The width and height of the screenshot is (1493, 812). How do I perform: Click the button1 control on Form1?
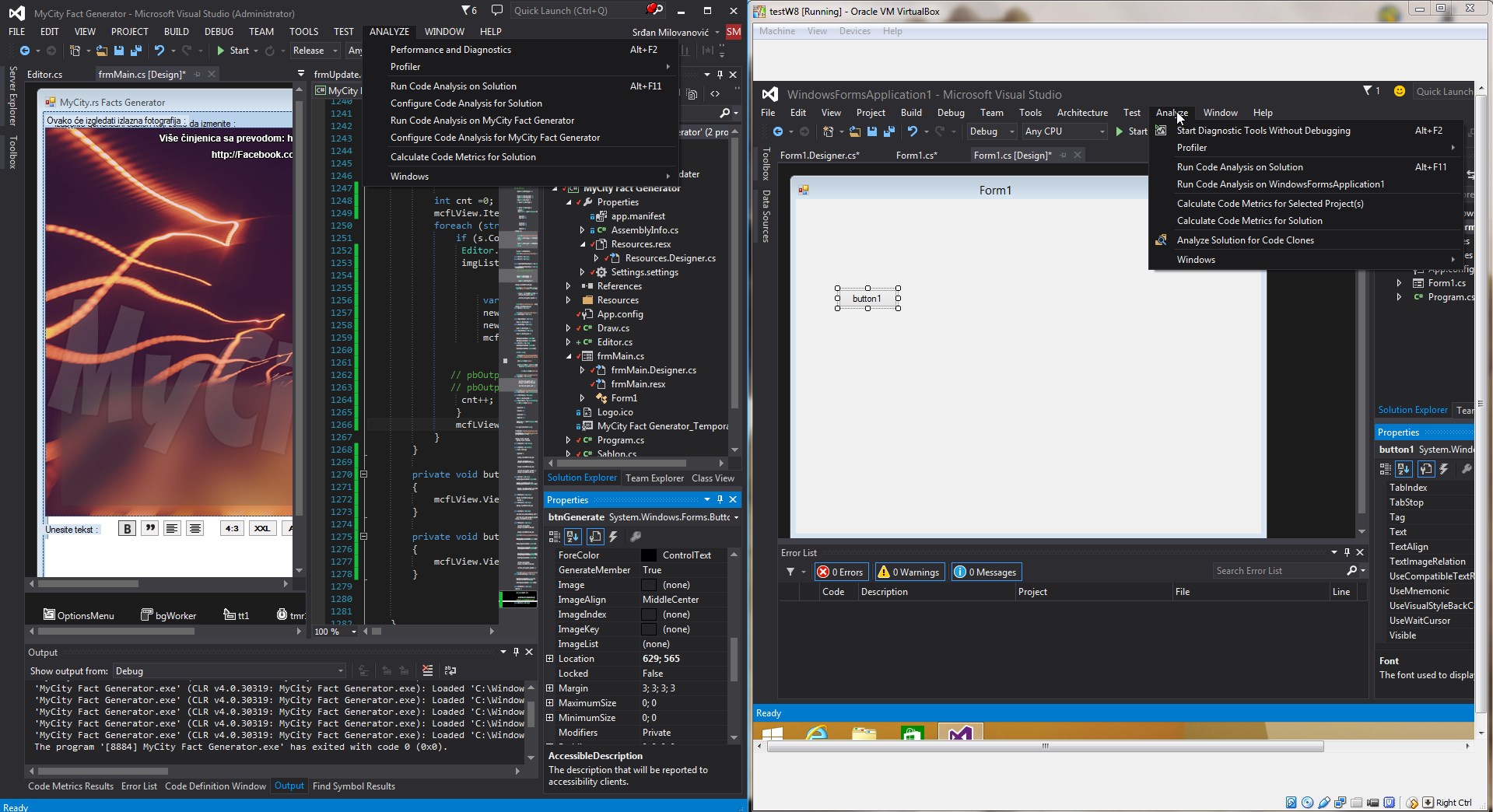pyautogui.click(x=867, y=299)
